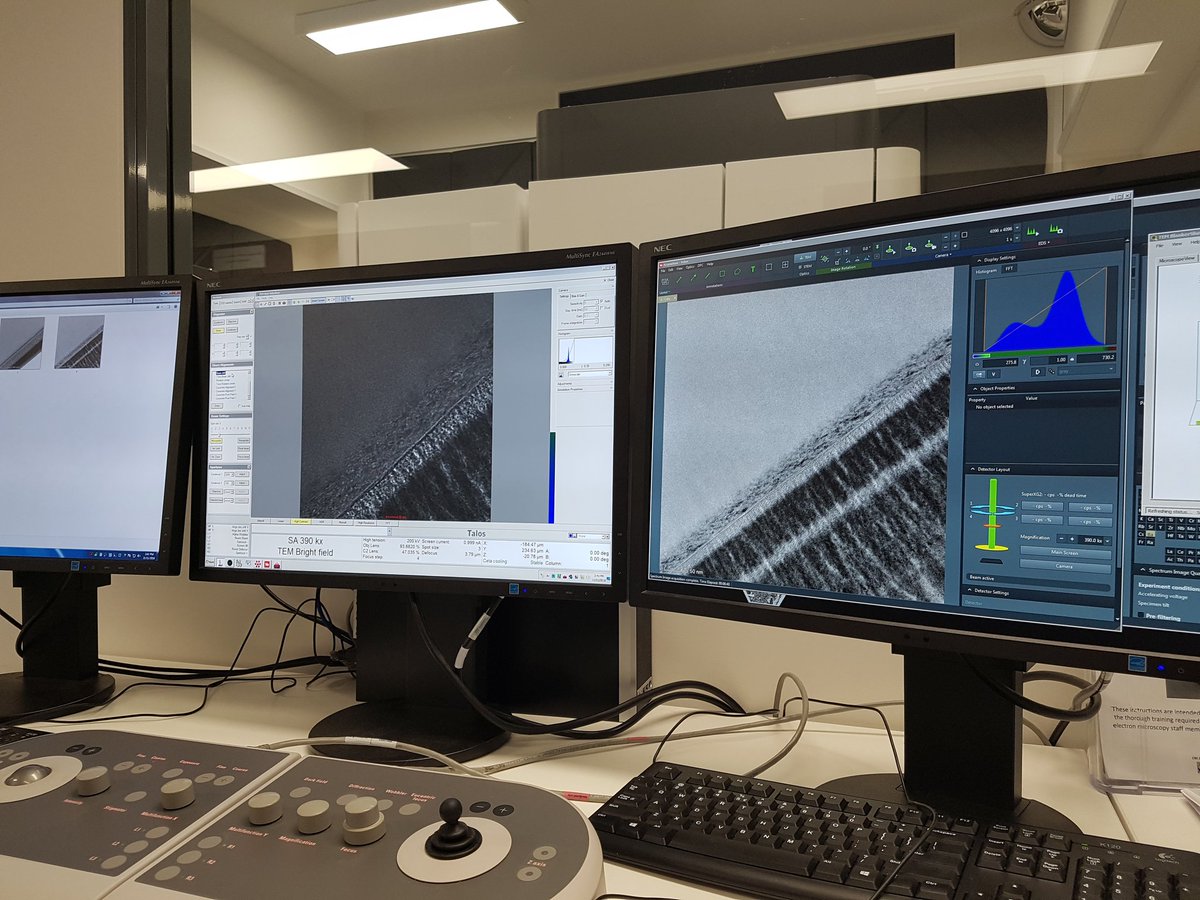The width and height of the screenshot is (1200, 900).
Task: Open the EDS dropdown arrow
Action: pos(1047,243)
